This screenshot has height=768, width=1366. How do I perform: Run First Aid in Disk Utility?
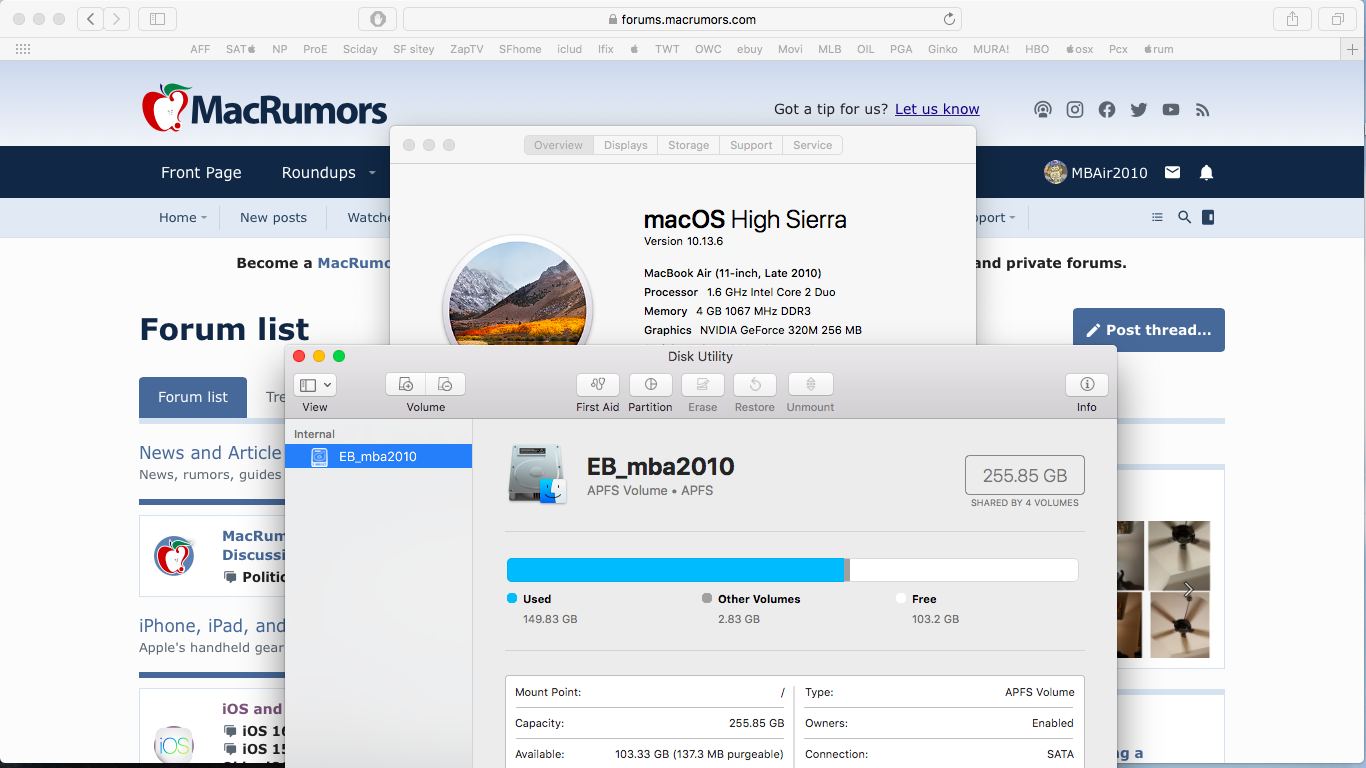[x=598, y=385]
